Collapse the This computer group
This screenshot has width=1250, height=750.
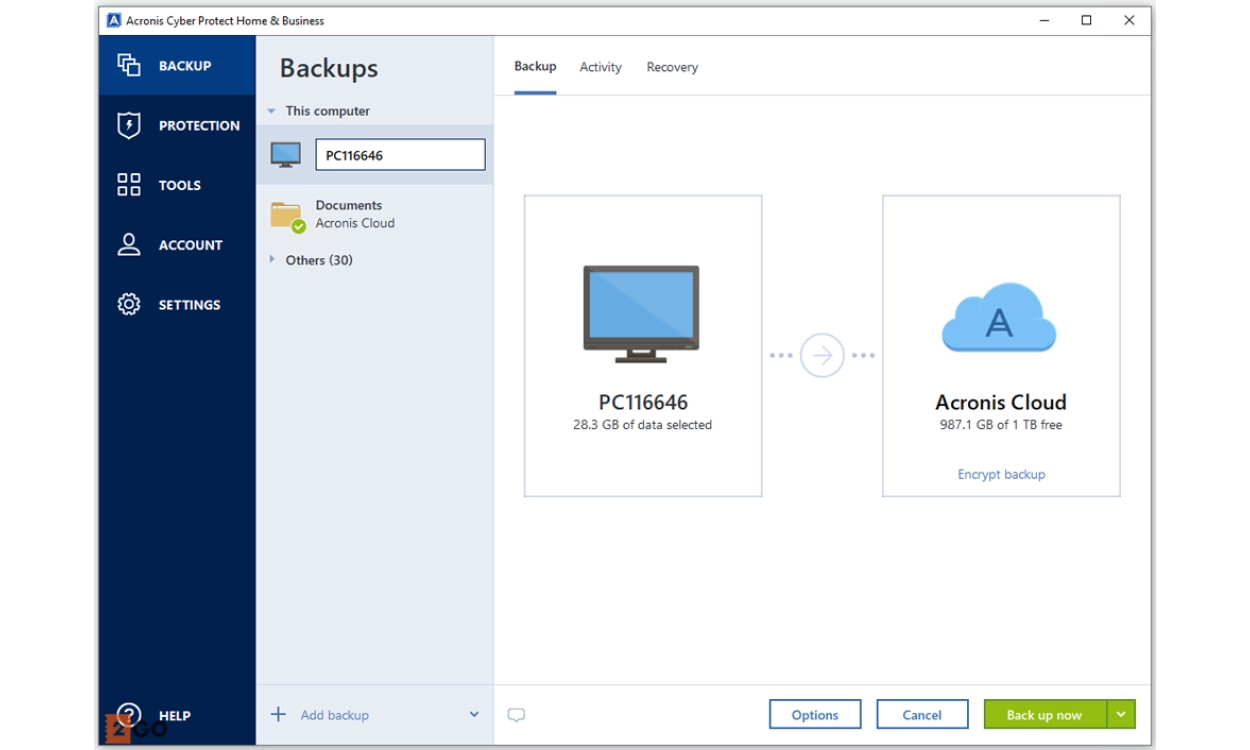[272, 111]
